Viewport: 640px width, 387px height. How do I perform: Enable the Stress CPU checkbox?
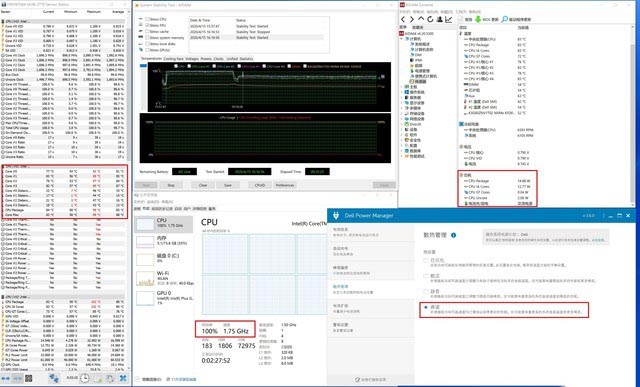tap(147, 19)
